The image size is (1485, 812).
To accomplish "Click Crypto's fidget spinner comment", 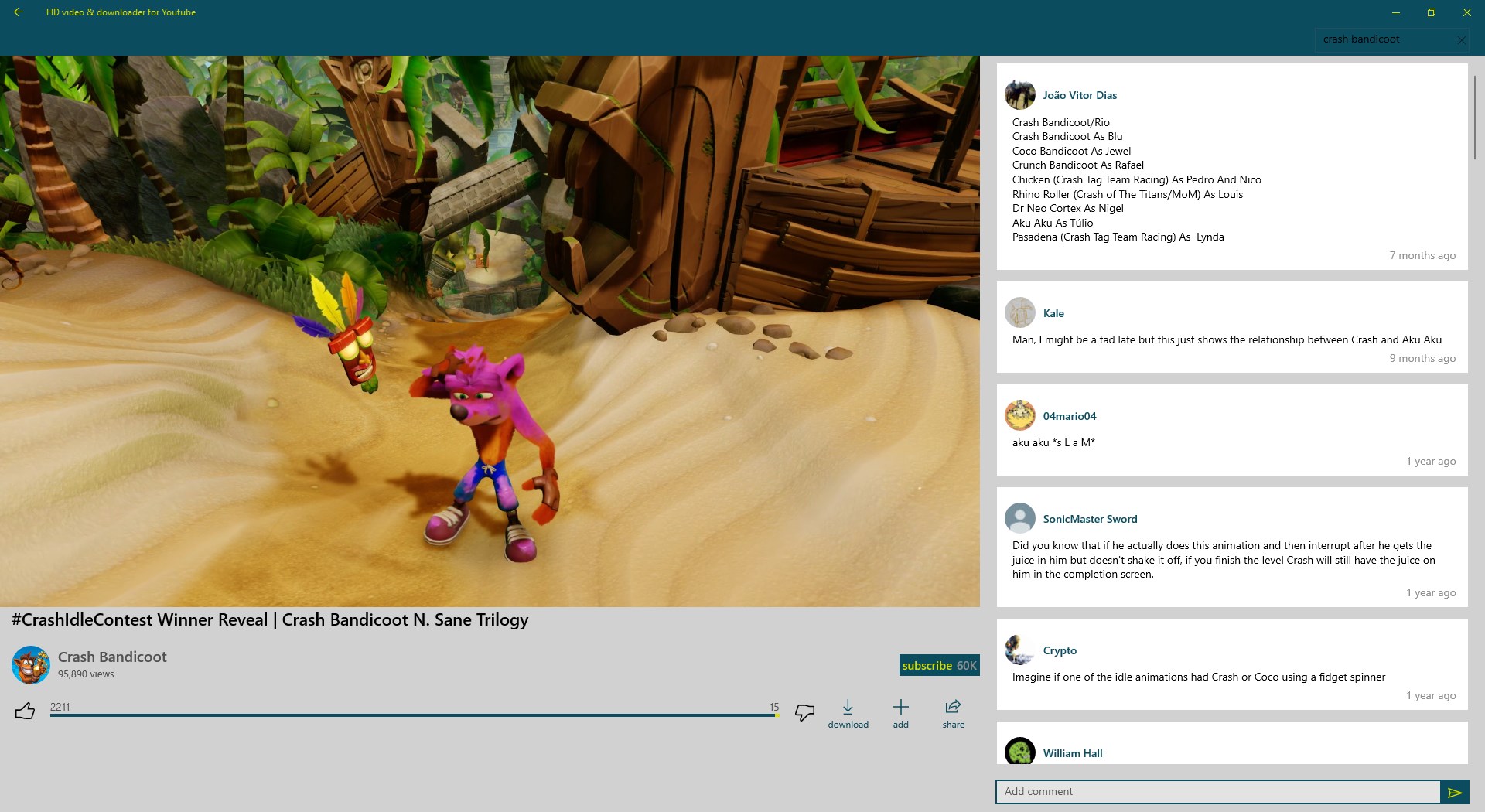I will tap(1199, 677).
